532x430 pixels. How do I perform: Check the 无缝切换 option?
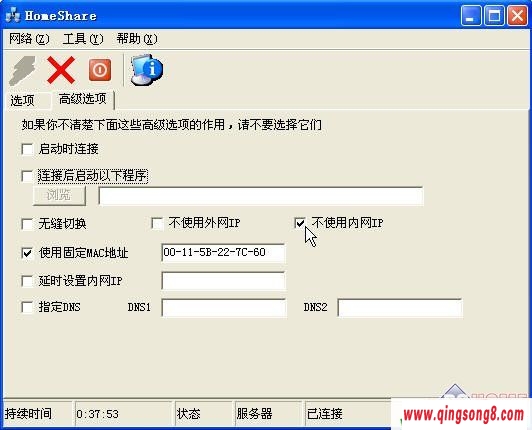point(27,224)
